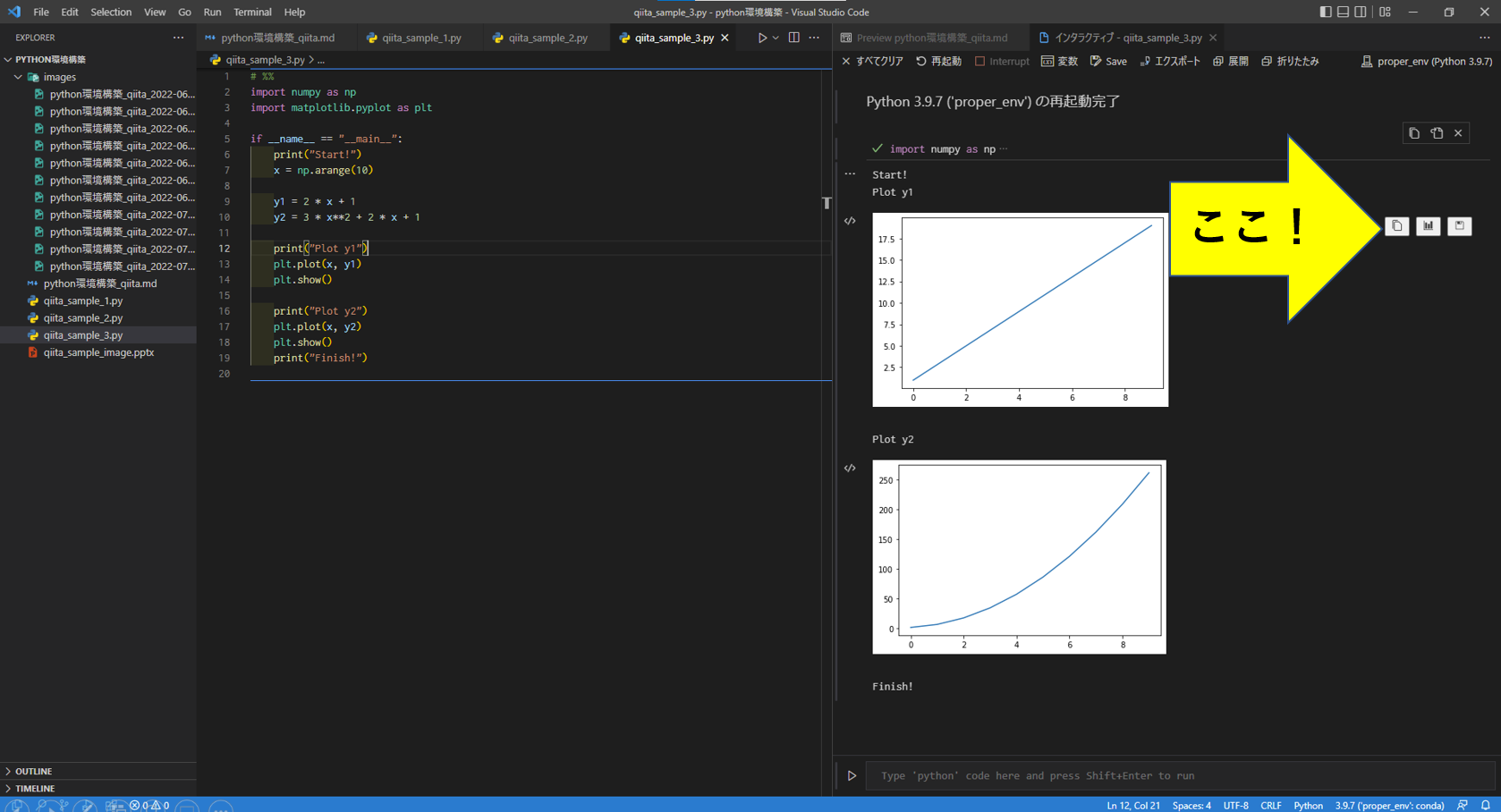Open the y1 plot in plot viewer
Image resolution: width=1501 pixels, height=812 pixels.
tap(1428, 225)
